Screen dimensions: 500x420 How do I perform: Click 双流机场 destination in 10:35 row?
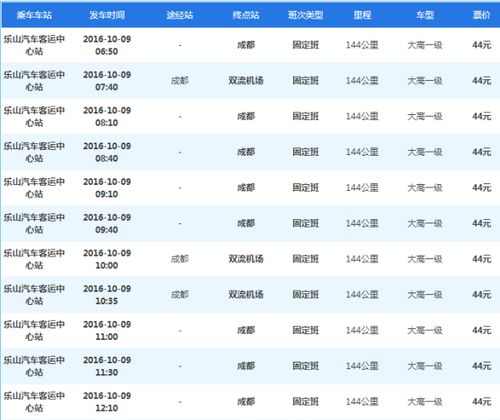click(x=246, y=295)
